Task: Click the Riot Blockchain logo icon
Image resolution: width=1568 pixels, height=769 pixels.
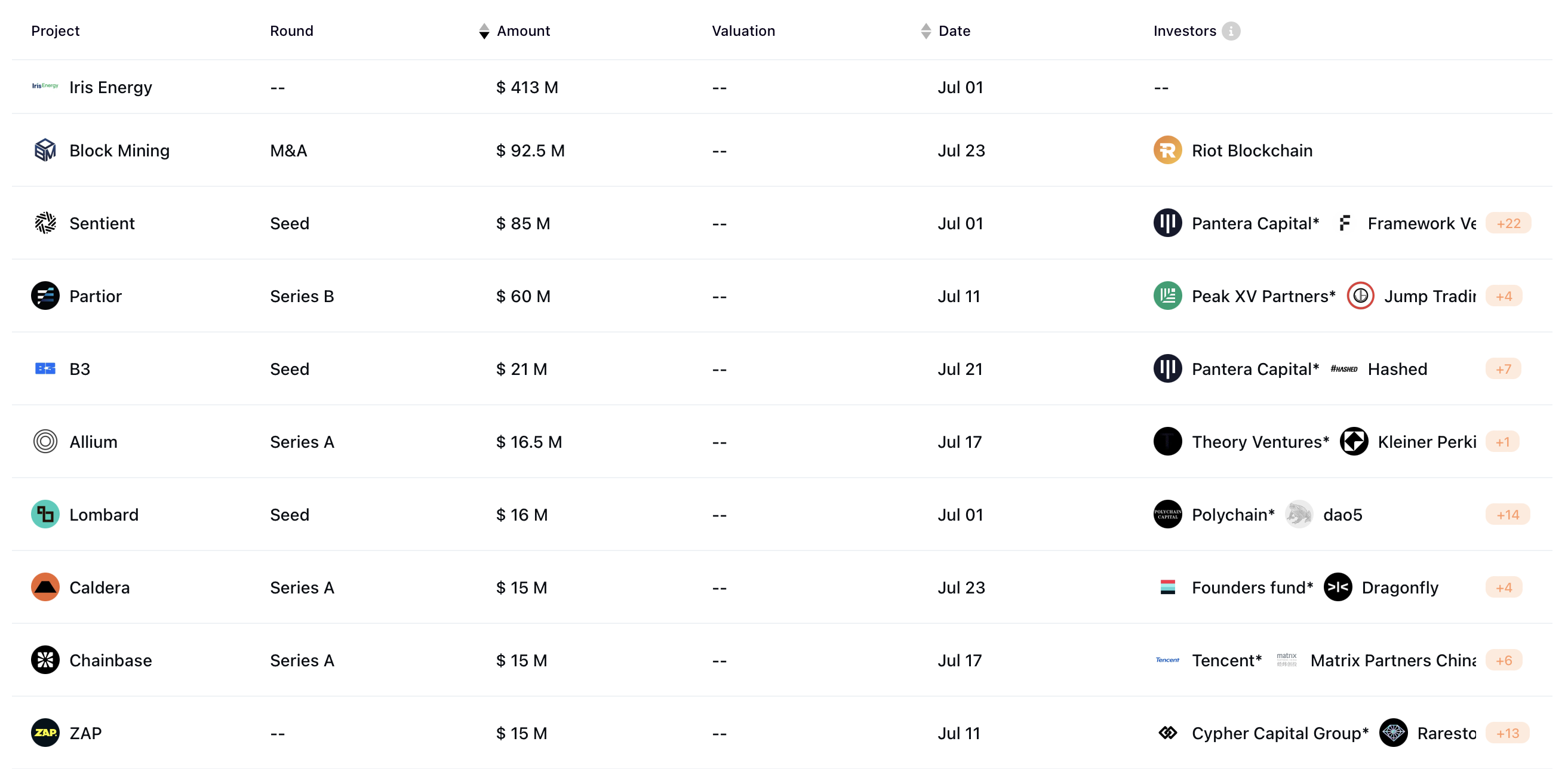Action: pos(1167,150)
